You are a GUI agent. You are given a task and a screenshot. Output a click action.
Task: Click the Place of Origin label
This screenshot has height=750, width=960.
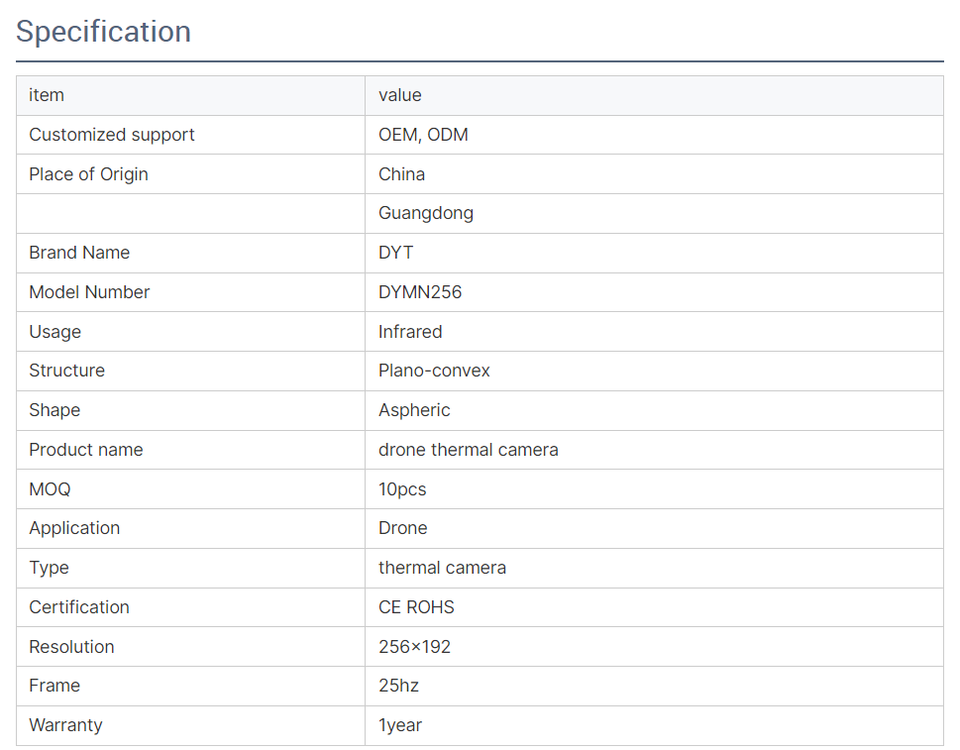88,174
